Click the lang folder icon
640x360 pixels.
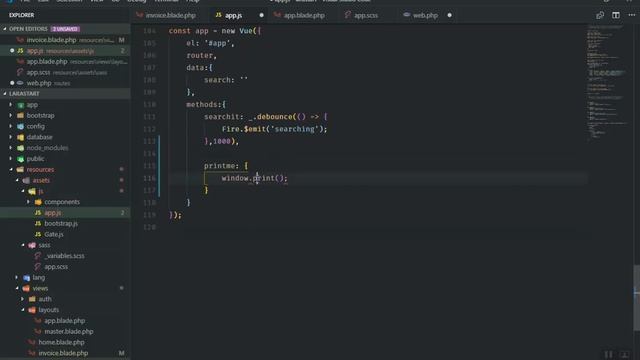pos(27,278)
